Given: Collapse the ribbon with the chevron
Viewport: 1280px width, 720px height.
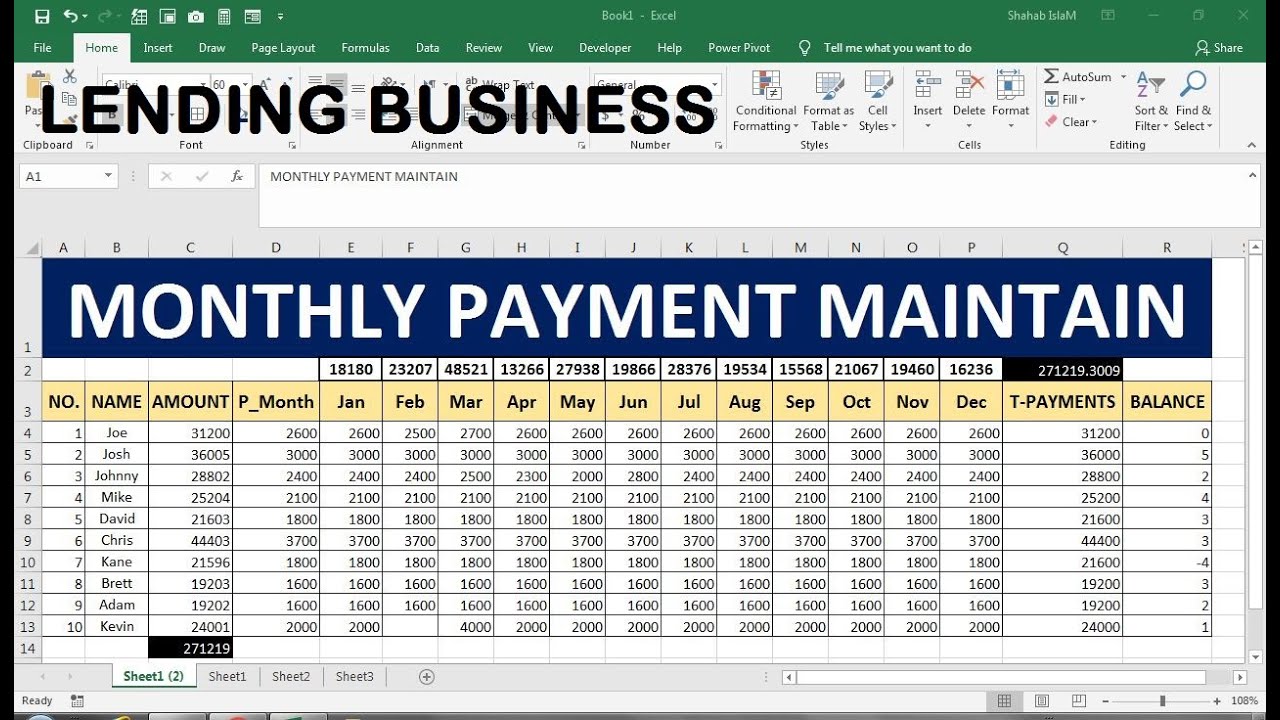Looking at the screenshot, I should (x=1252, y=145).
